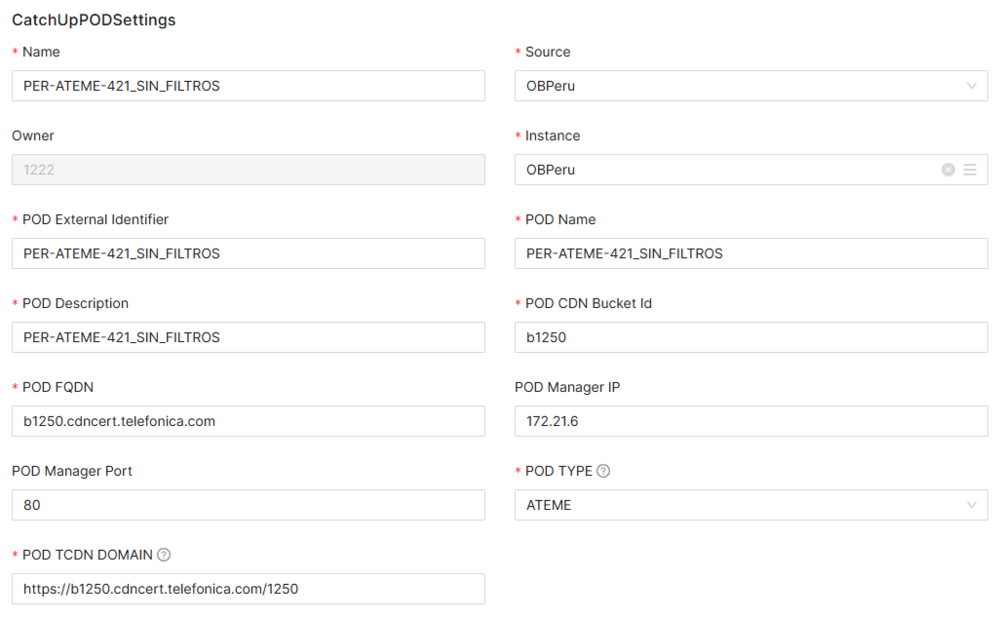Click into the POD Name text box
Image resolution: width=1000 pixels, height=619 pixels.
pos(751,254)
